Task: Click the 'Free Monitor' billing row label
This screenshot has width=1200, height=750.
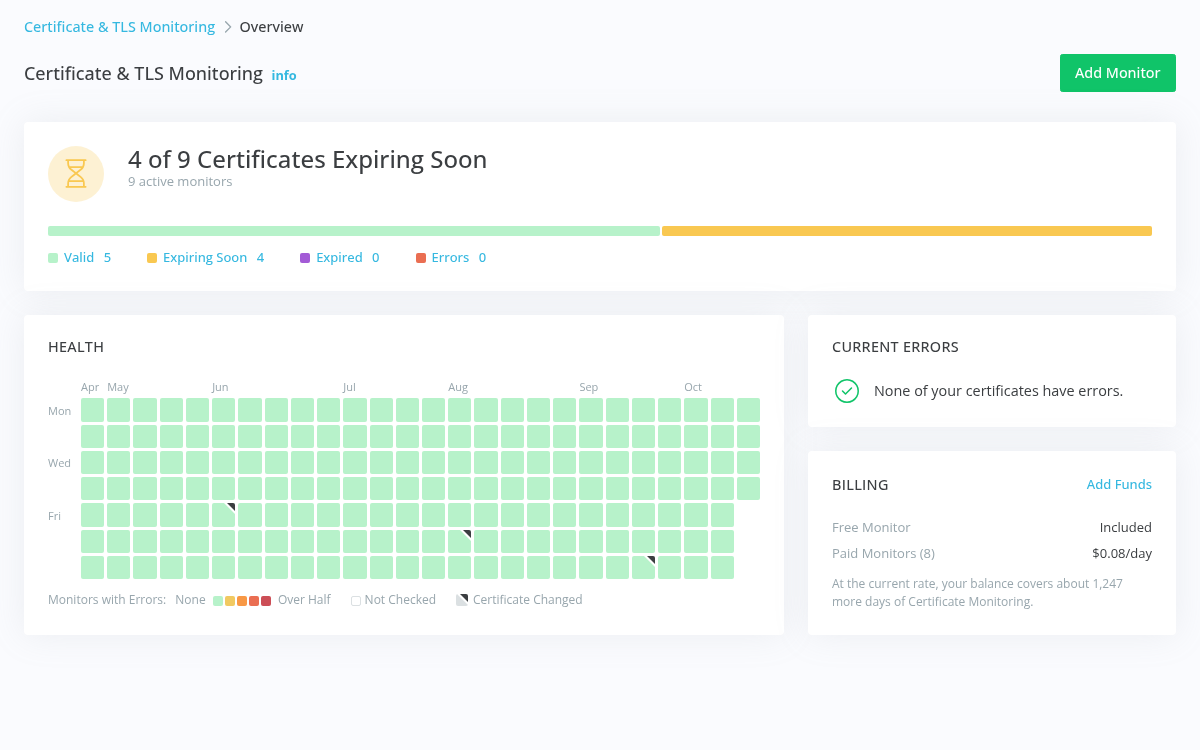Action: click(871, 527)
